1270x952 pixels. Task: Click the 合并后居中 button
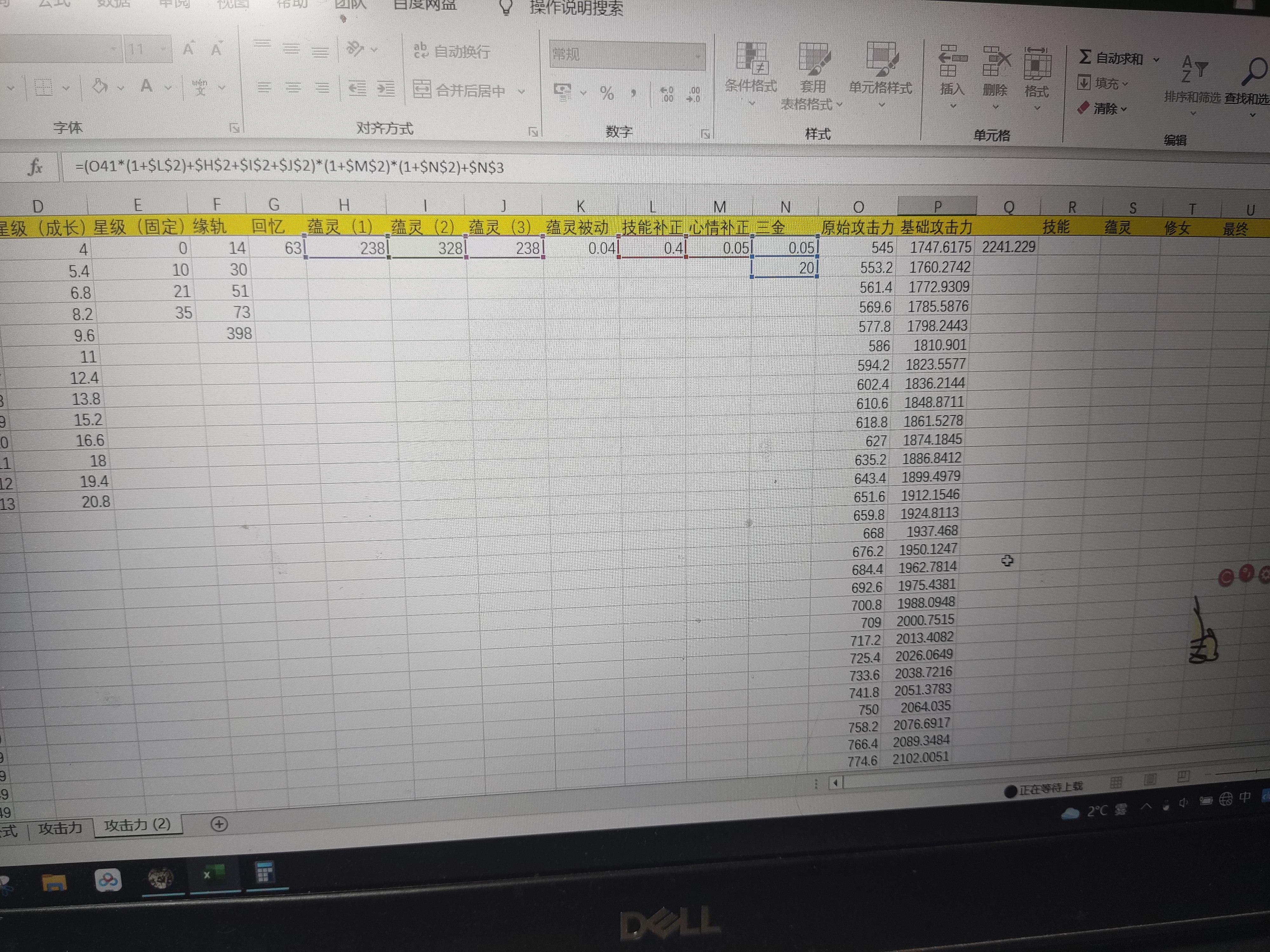[x=460, y=90]
